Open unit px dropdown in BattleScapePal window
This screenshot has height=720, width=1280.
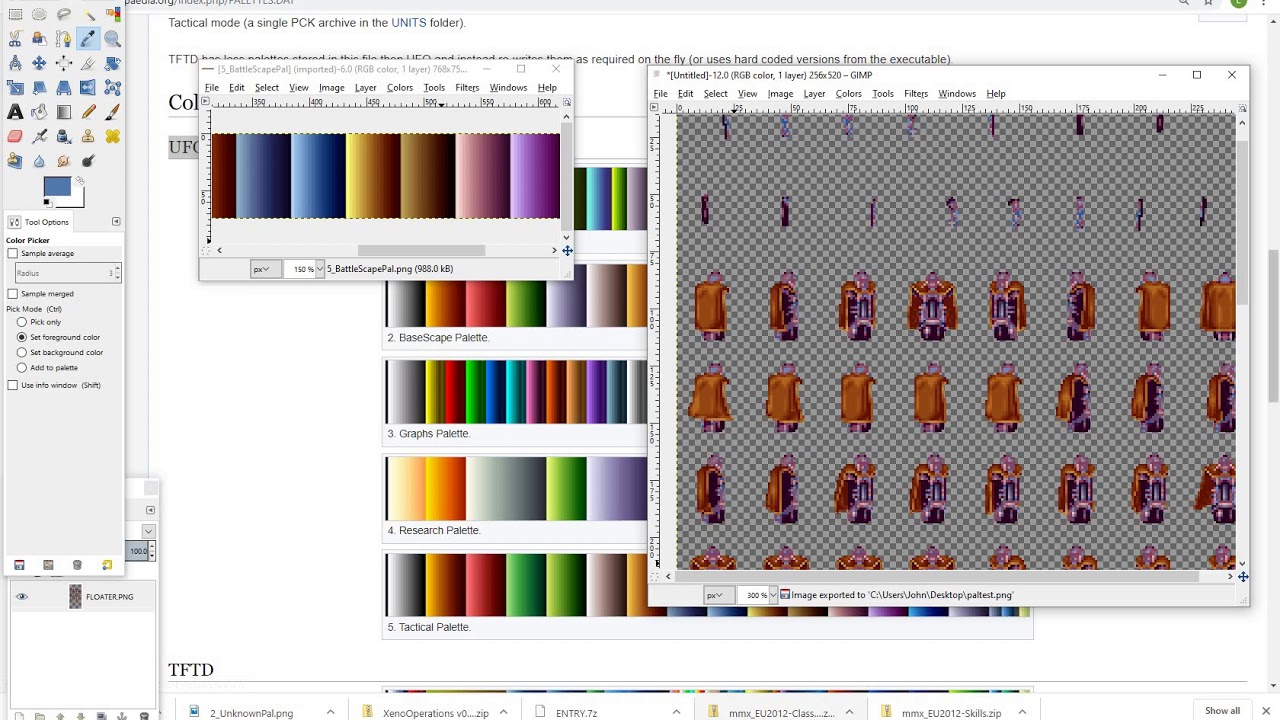pyautogui.click(x=266, y=269)
